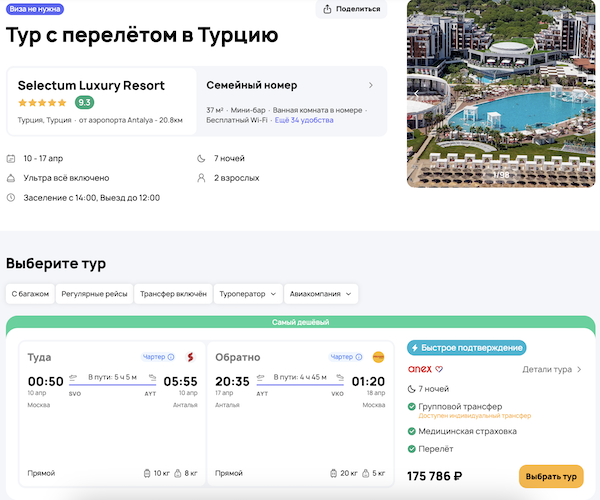Open the Семейный номер room details chevron

371,85
